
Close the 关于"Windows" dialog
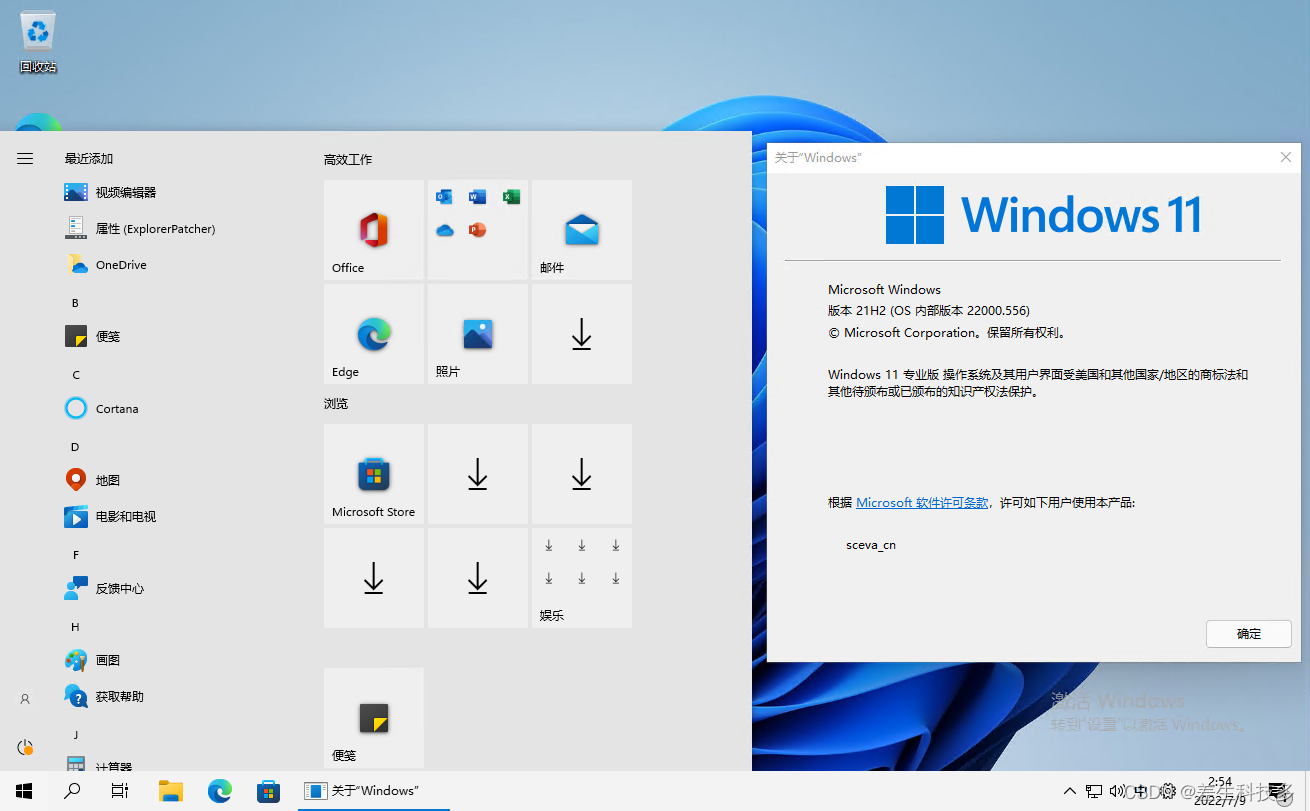coord(1286,157)
